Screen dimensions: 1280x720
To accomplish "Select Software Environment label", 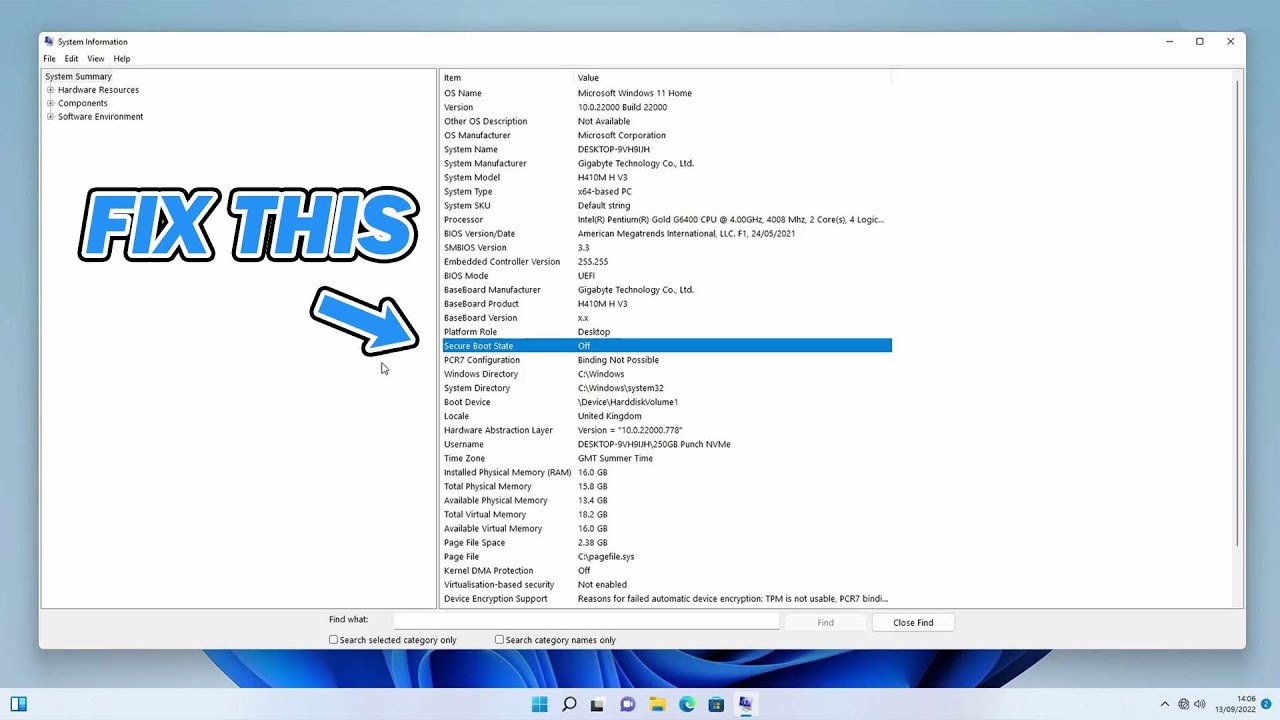I will 100,117.
